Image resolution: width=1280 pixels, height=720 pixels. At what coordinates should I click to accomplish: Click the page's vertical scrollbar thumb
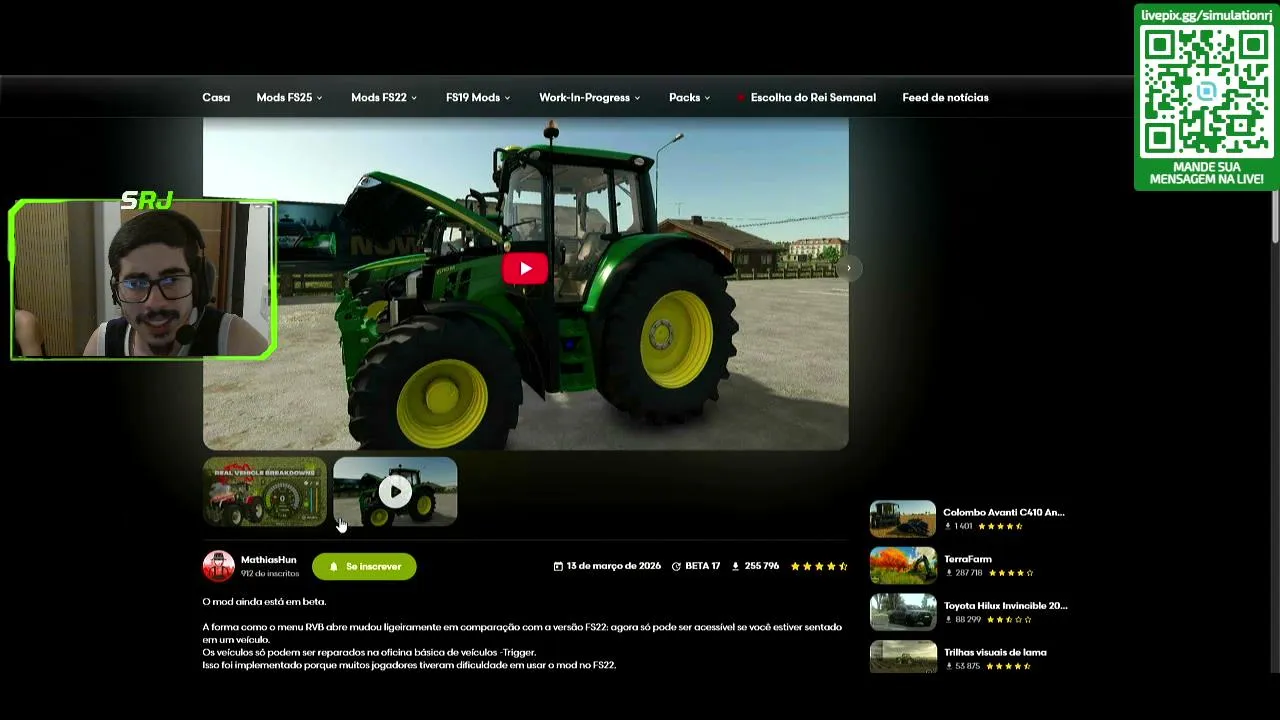[x=1275, y=214]
